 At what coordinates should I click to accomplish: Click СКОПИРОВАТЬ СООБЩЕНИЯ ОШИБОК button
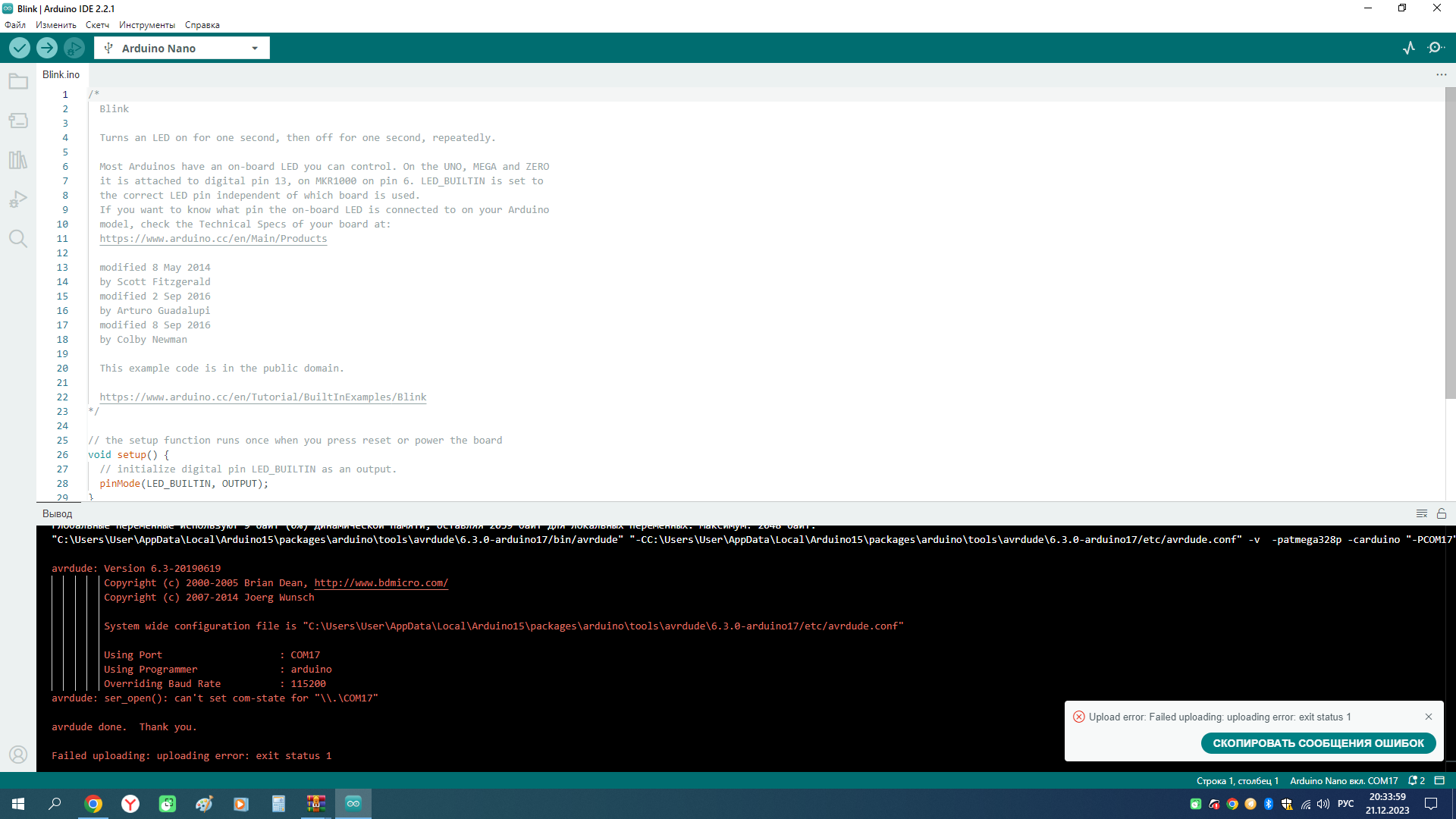click(1319, 743)
